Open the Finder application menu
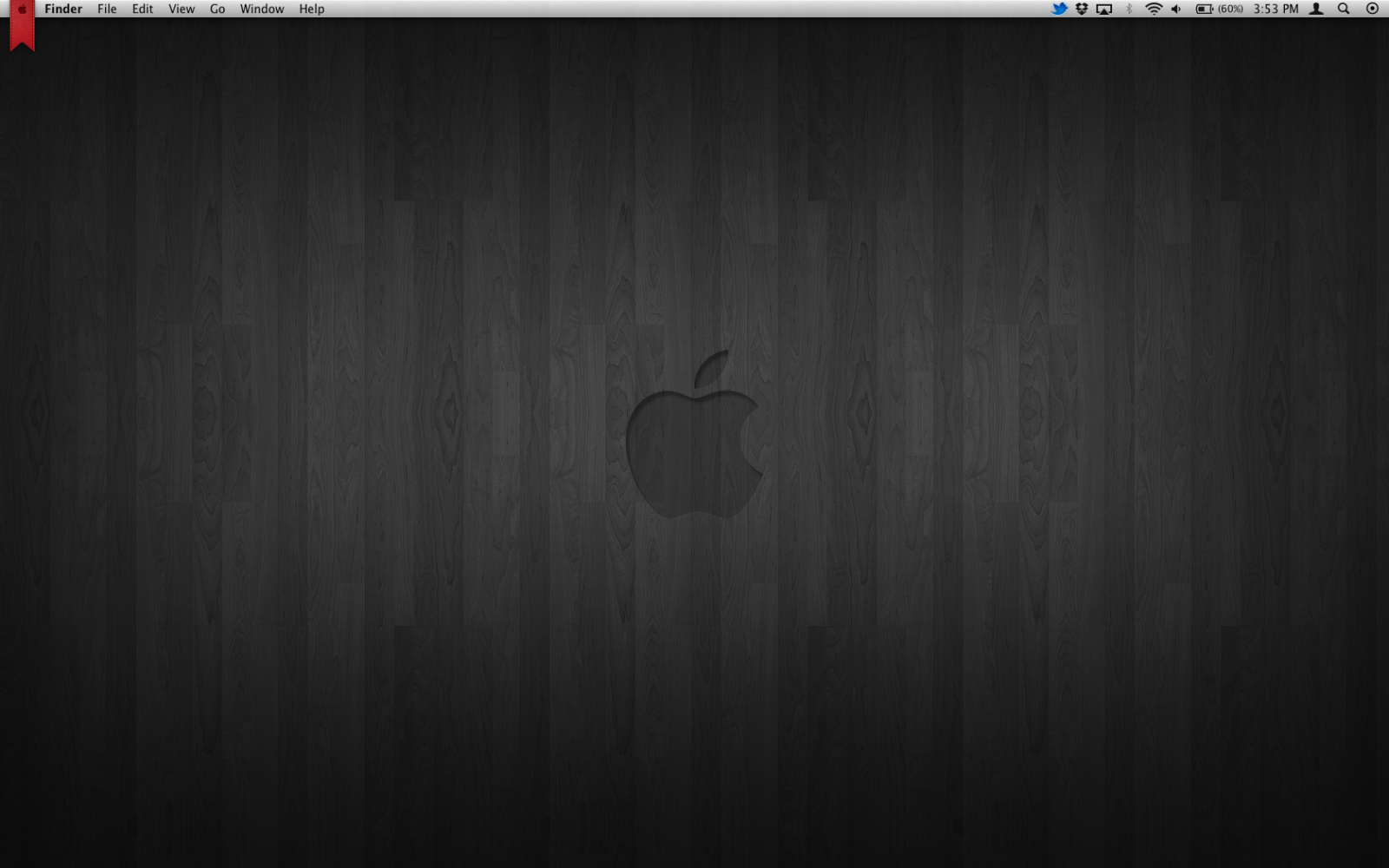The height and width of the screenshot is (868, 1389). click(63, 9)
